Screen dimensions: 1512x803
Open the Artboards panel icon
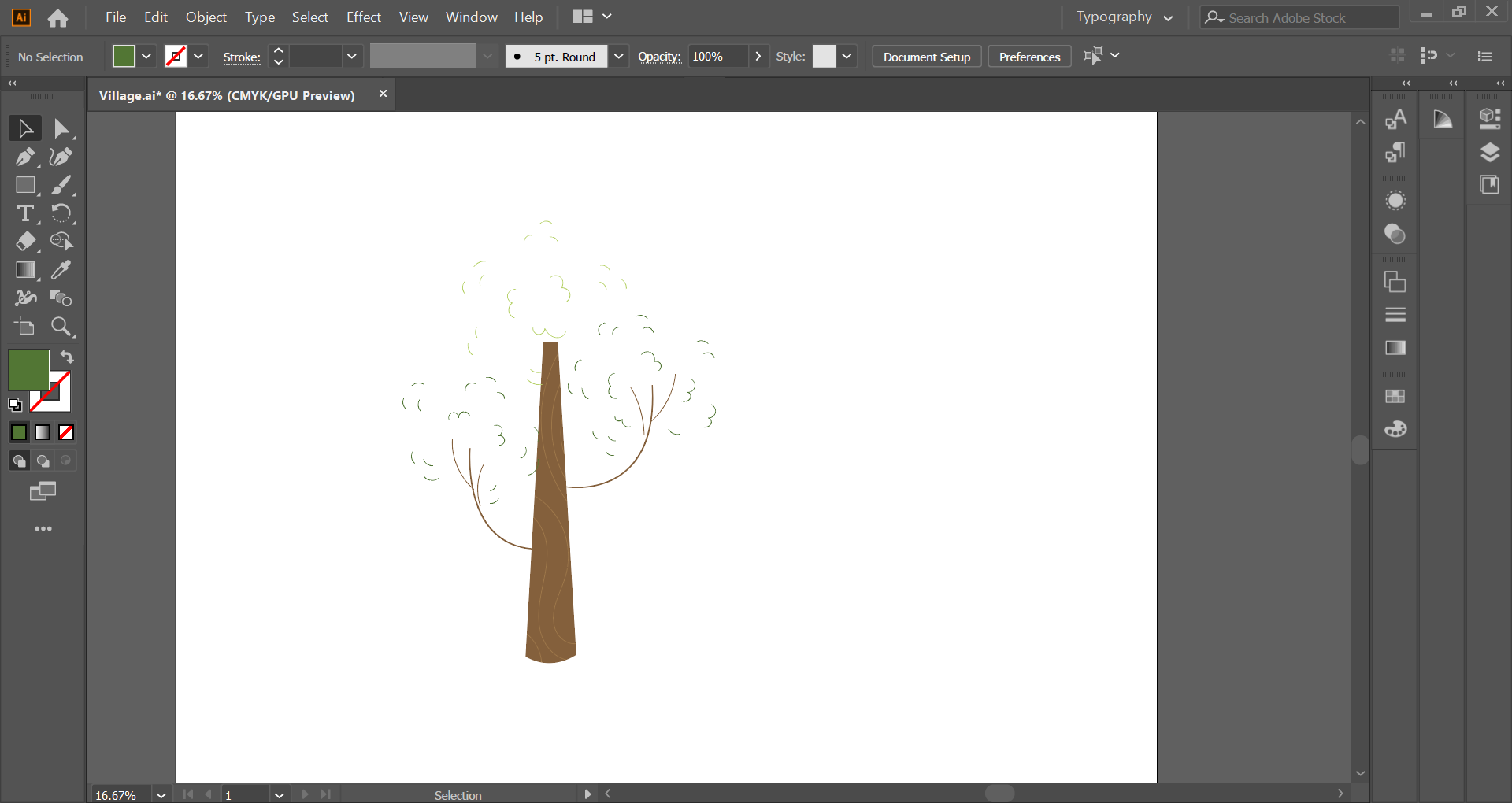tap(1395, 282)
